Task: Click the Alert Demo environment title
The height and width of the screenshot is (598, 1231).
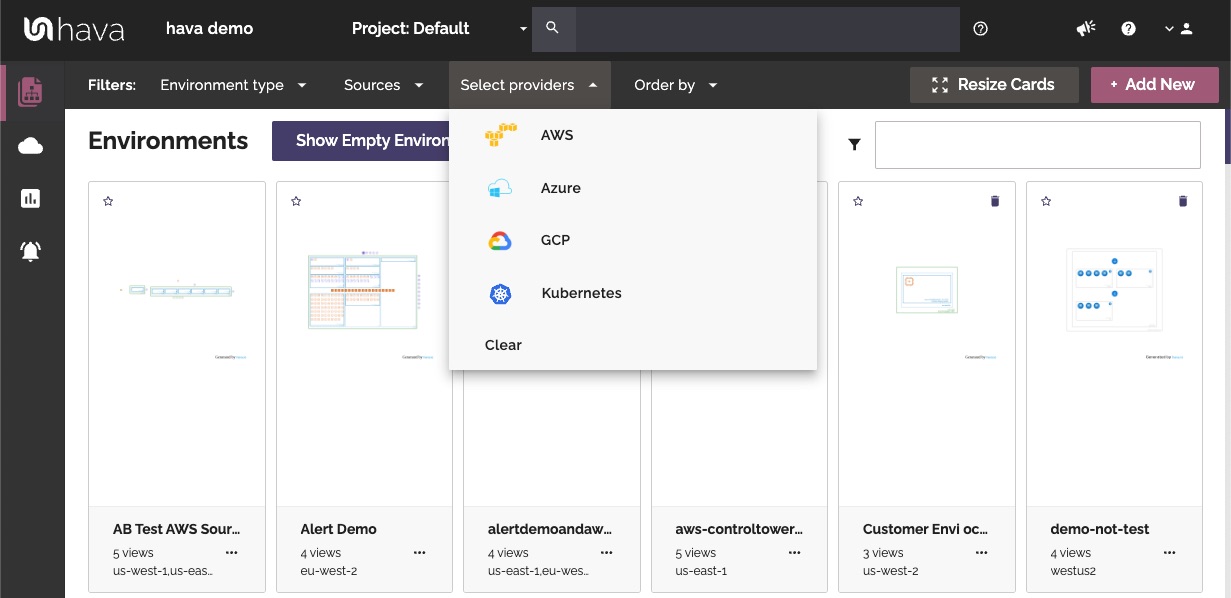Action: coord(339,529)
